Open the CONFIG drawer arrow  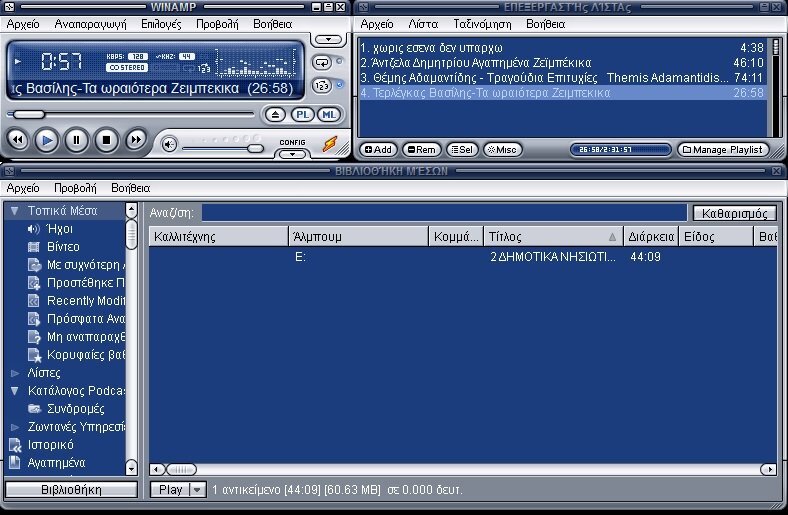pyautogui.click(x=292, y=154)
